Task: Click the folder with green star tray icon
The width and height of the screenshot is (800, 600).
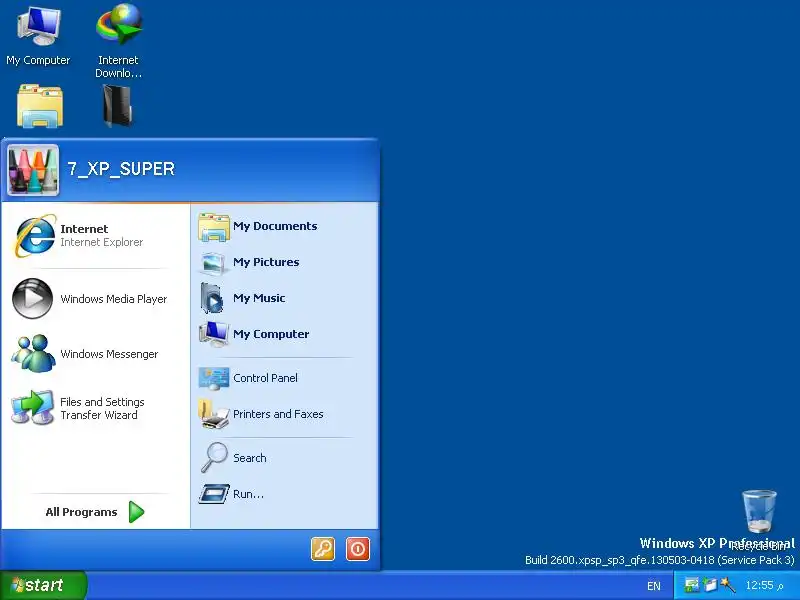Action: pyautogui.click(x=710, y=585)
